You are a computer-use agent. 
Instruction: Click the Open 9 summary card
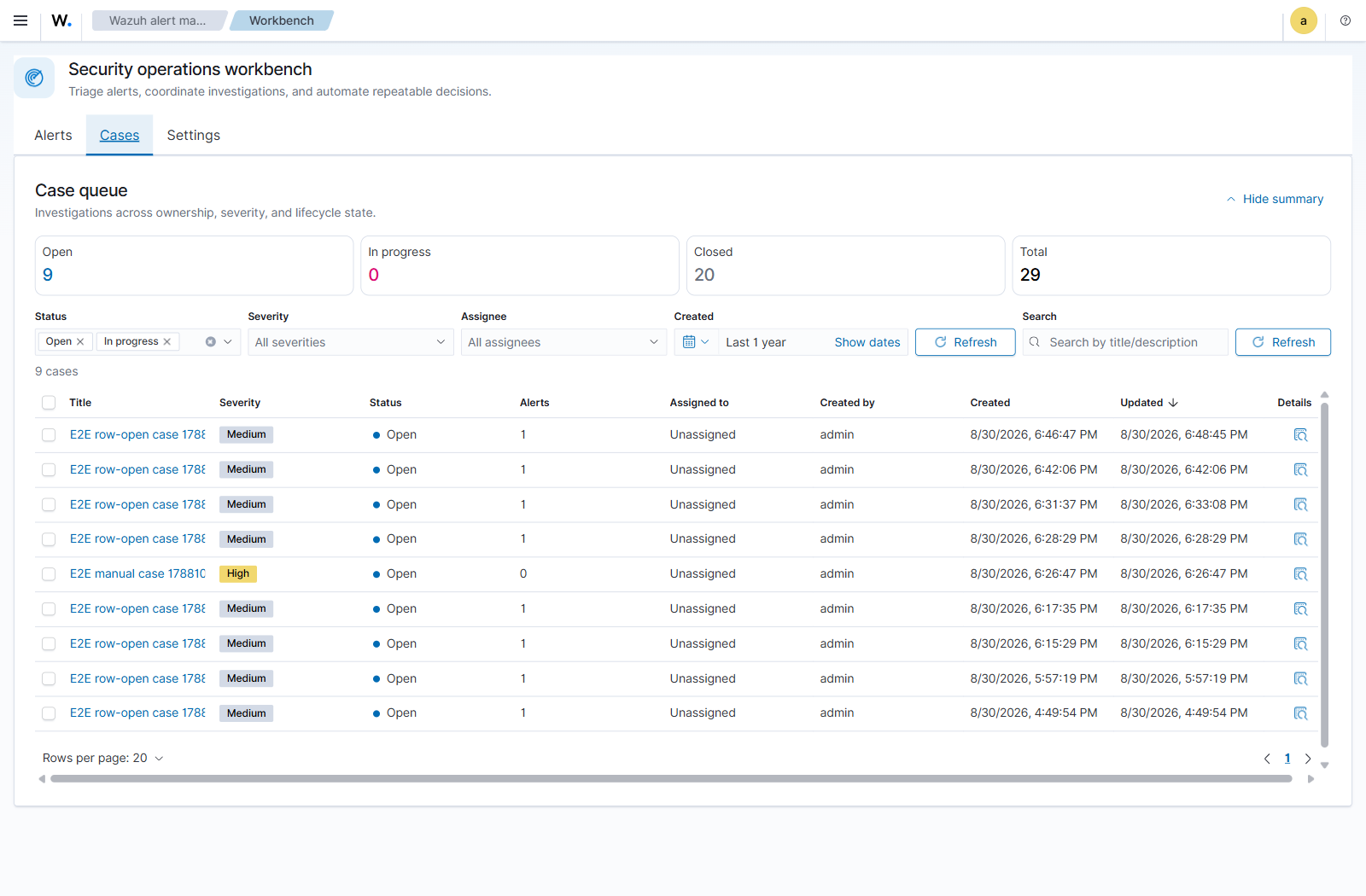[x=194, y=265]
